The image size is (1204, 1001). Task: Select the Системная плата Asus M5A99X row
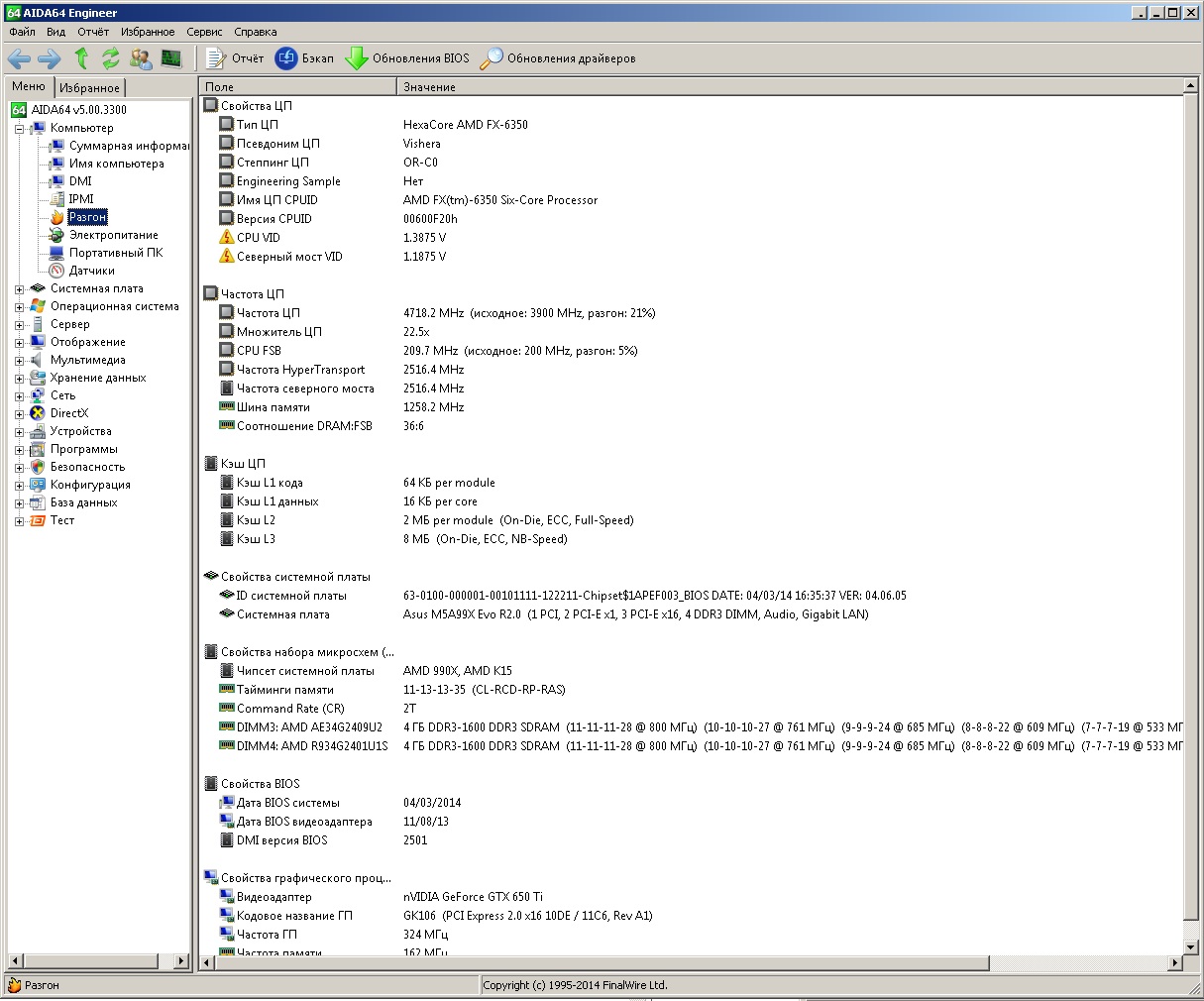click(x=692, y=614)
